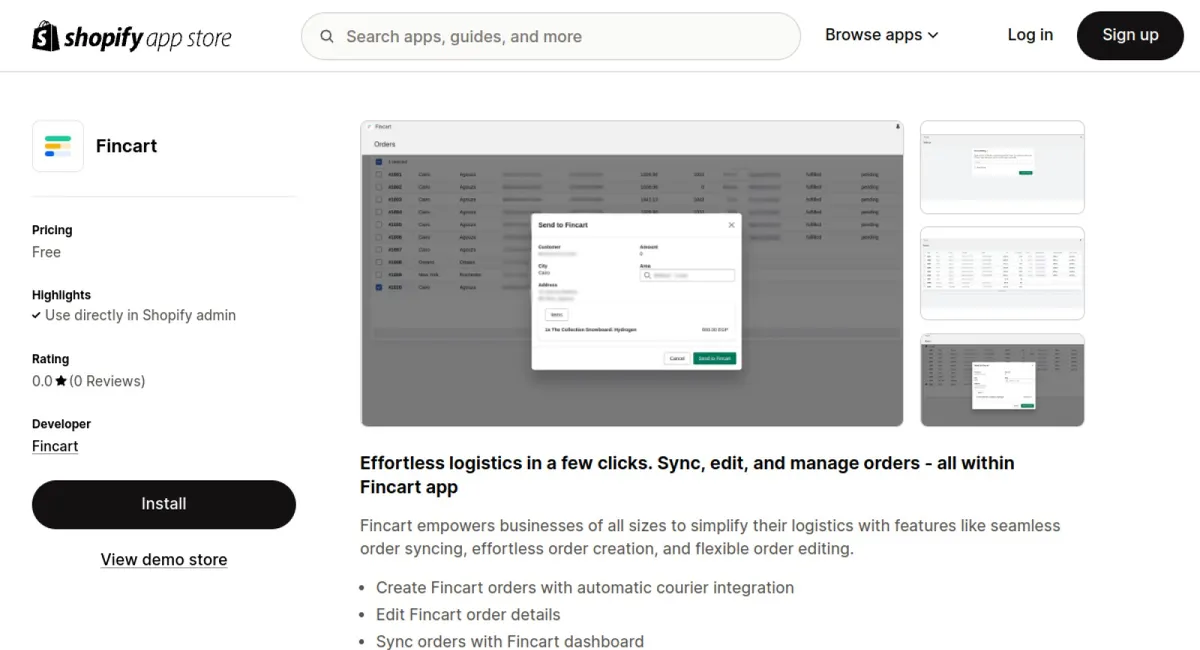The width and height of the screenshot is (1200, 650).
Task: Open the middle orders table thumbnail
Action: 1002,273
